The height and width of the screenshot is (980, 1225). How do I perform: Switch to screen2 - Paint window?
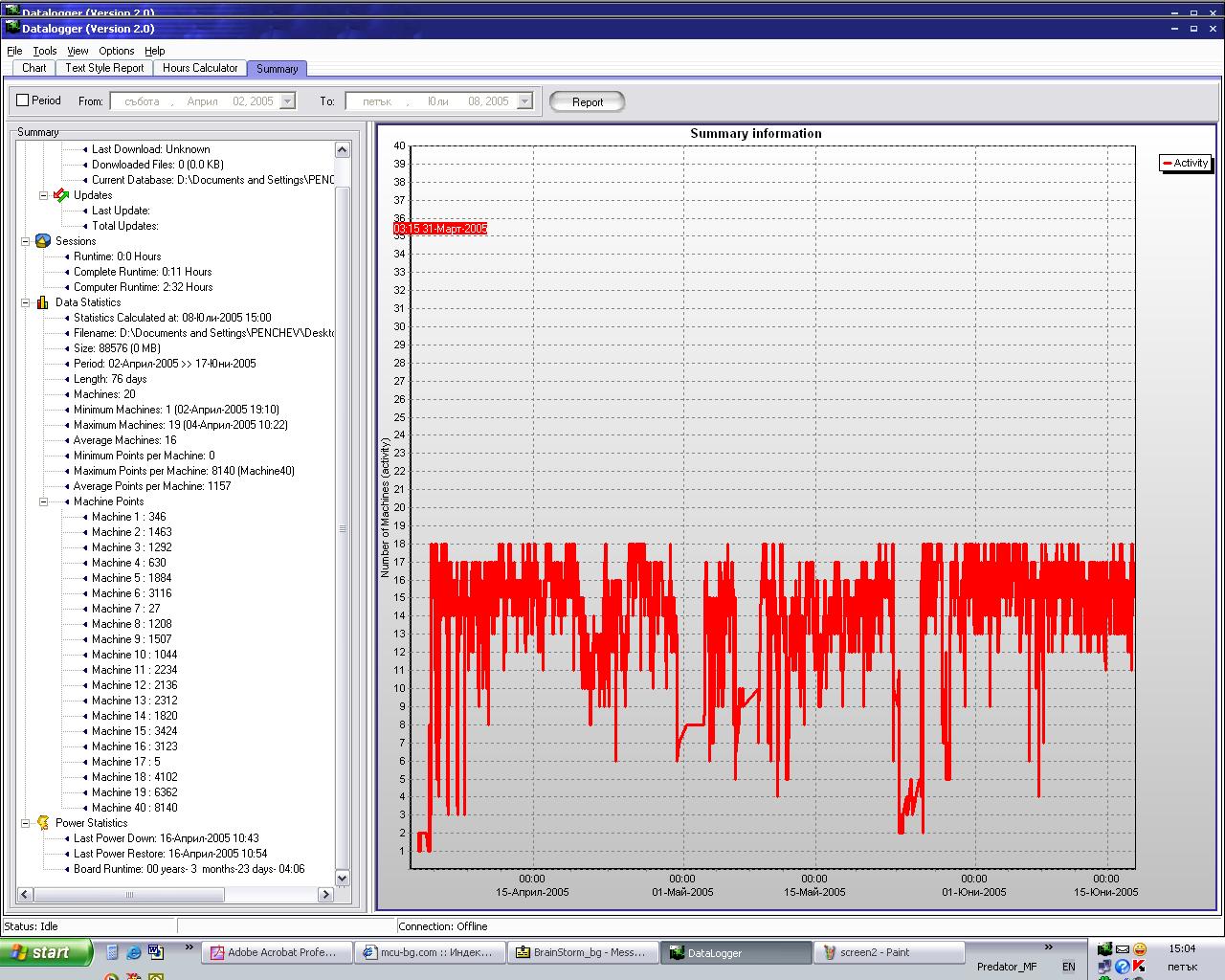890,952
